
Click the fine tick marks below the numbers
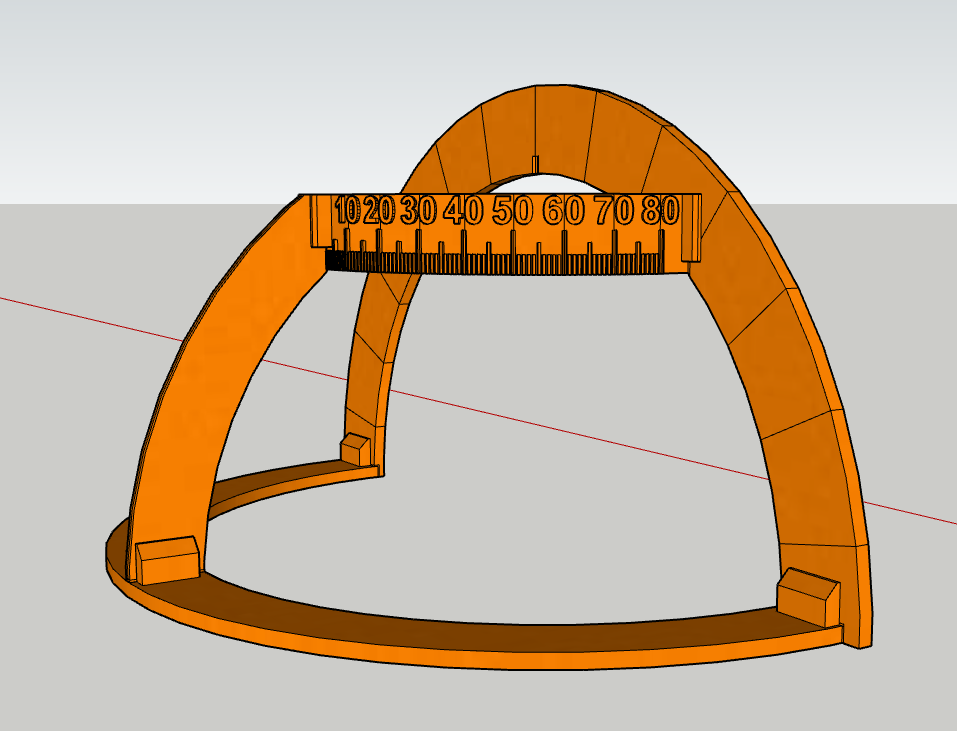click(500, 260)
